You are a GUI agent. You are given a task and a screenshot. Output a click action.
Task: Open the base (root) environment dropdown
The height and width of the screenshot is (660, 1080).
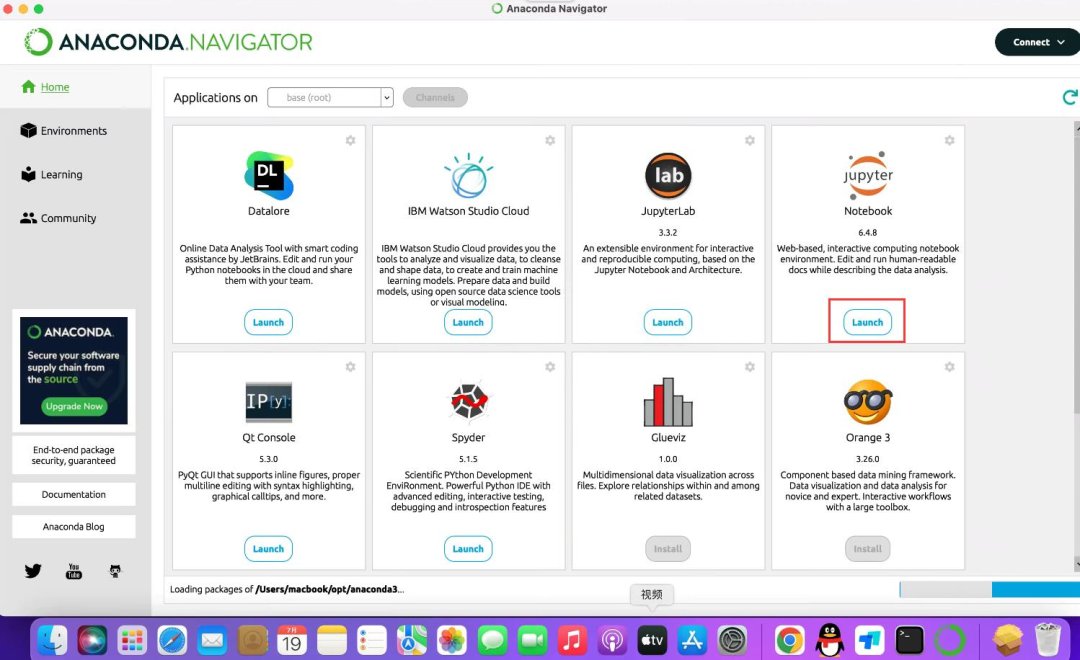click(x=330, y=97)
